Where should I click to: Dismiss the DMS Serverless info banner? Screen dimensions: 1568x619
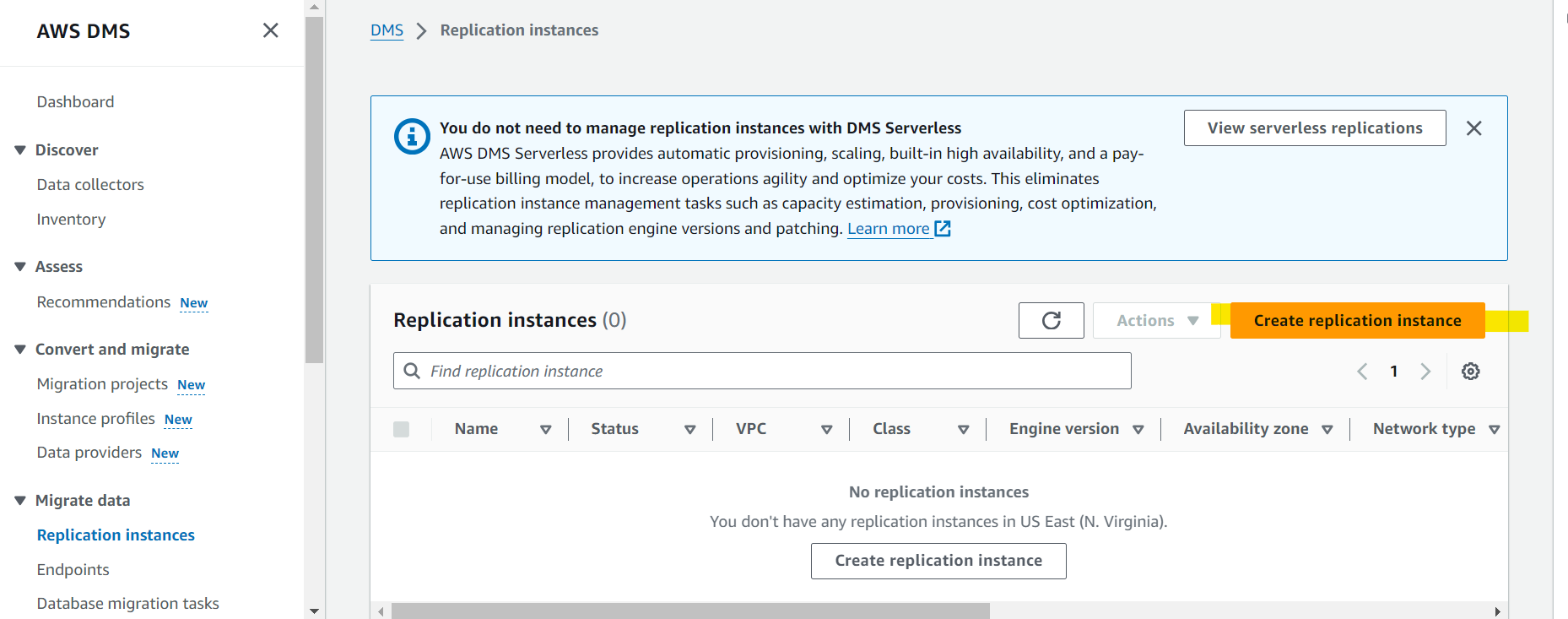[x=1473, y=128]
